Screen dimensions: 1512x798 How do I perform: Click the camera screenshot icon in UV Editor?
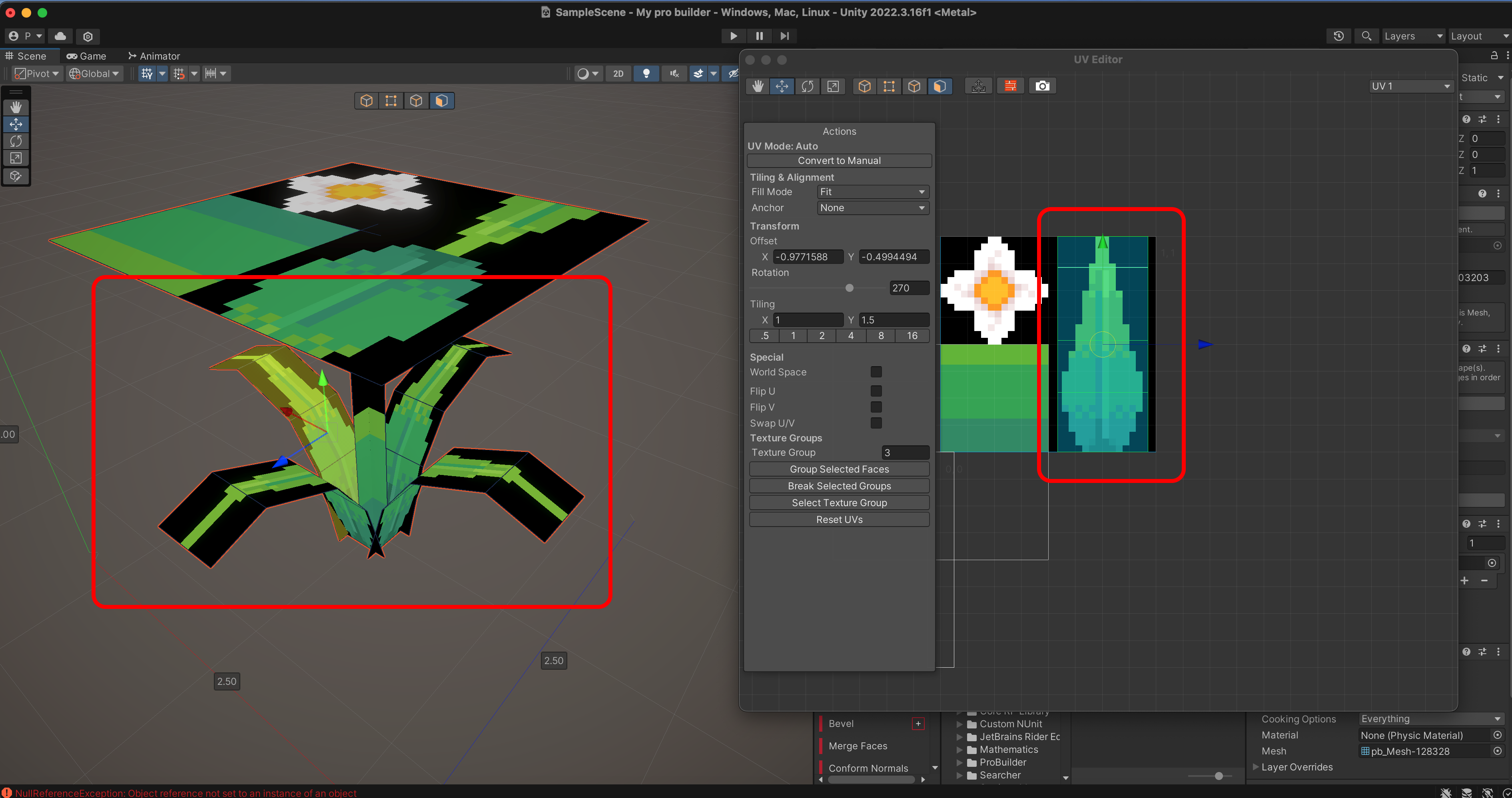point(1042,86)
